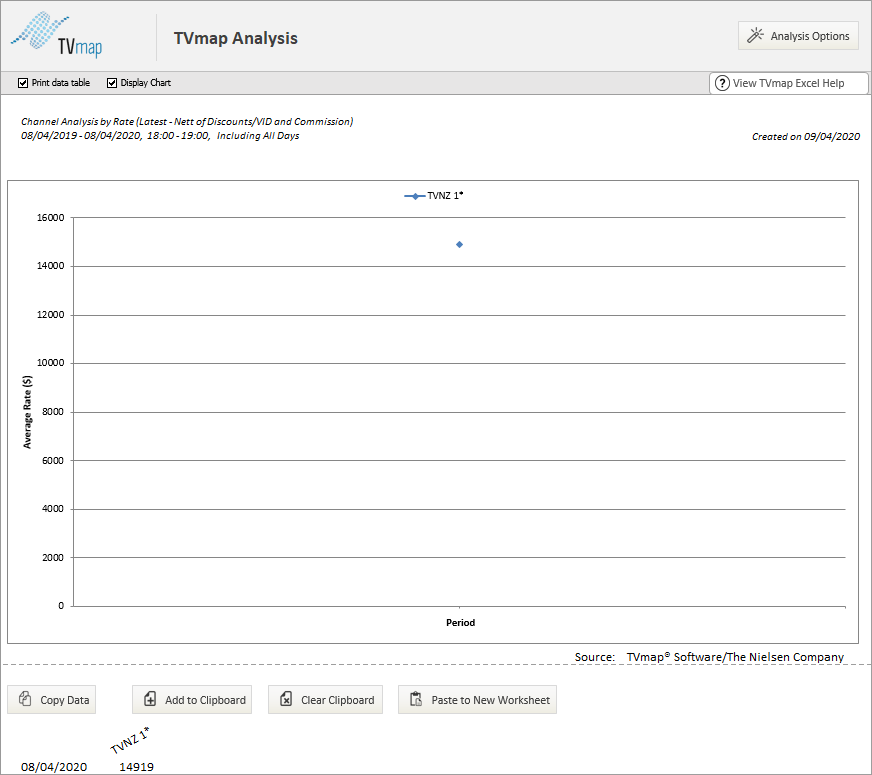The image size is (872, 775).
Task: Click the 4000 axis label
Action: 53,509
